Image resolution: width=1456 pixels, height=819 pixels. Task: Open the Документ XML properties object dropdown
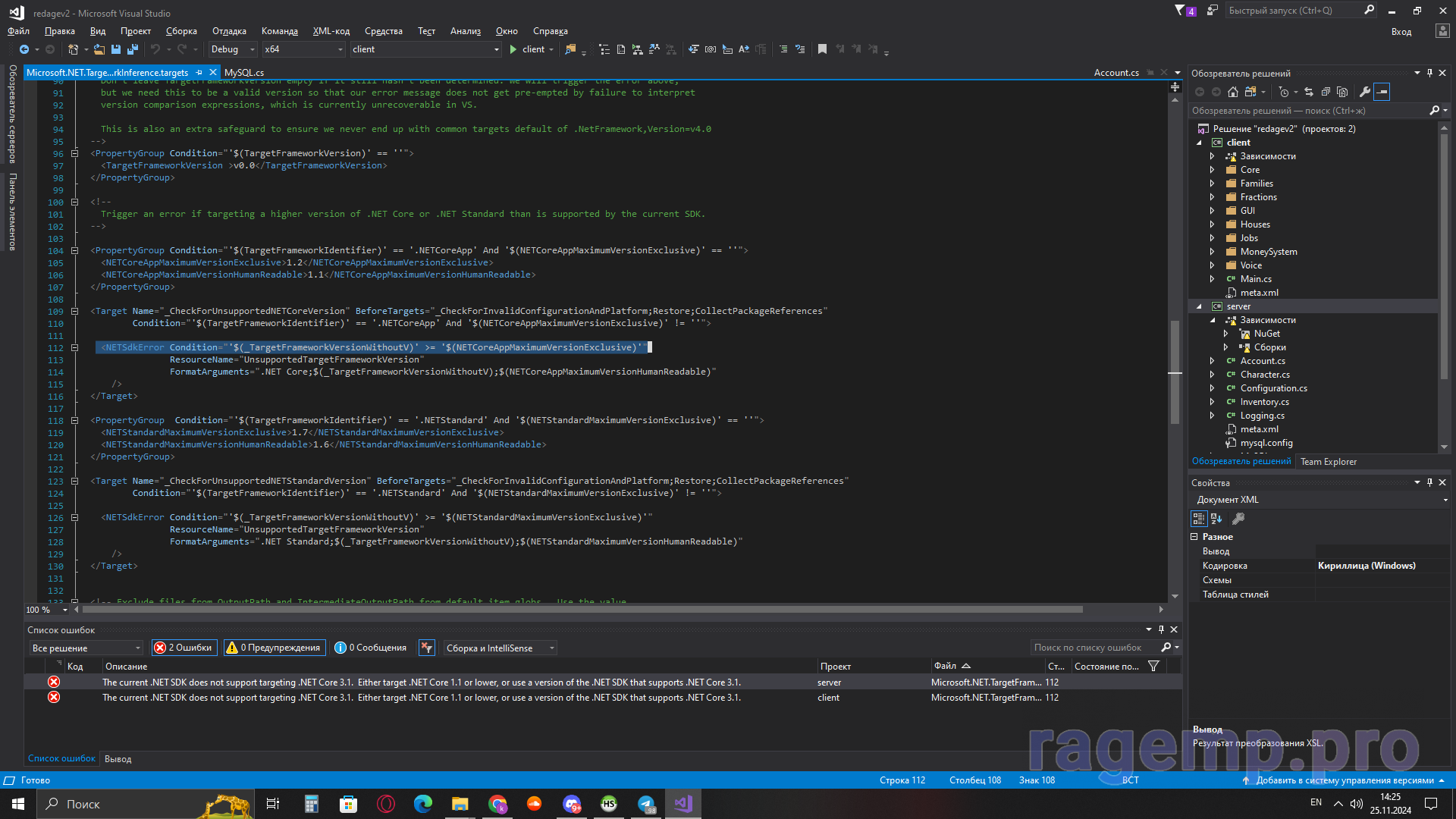(x=1322, y=500)
